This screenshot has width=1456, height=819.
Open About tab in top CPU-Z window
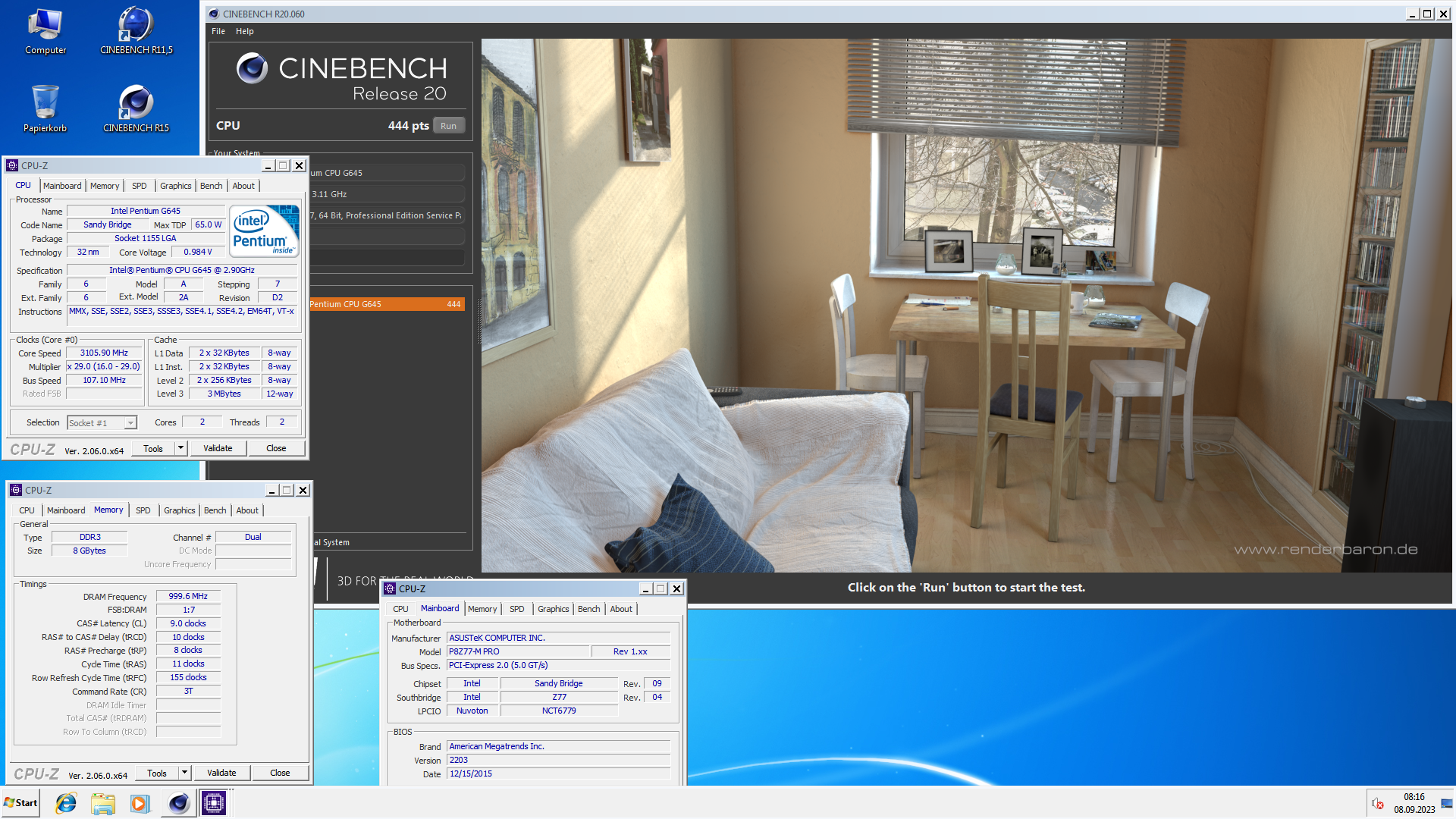243,186
